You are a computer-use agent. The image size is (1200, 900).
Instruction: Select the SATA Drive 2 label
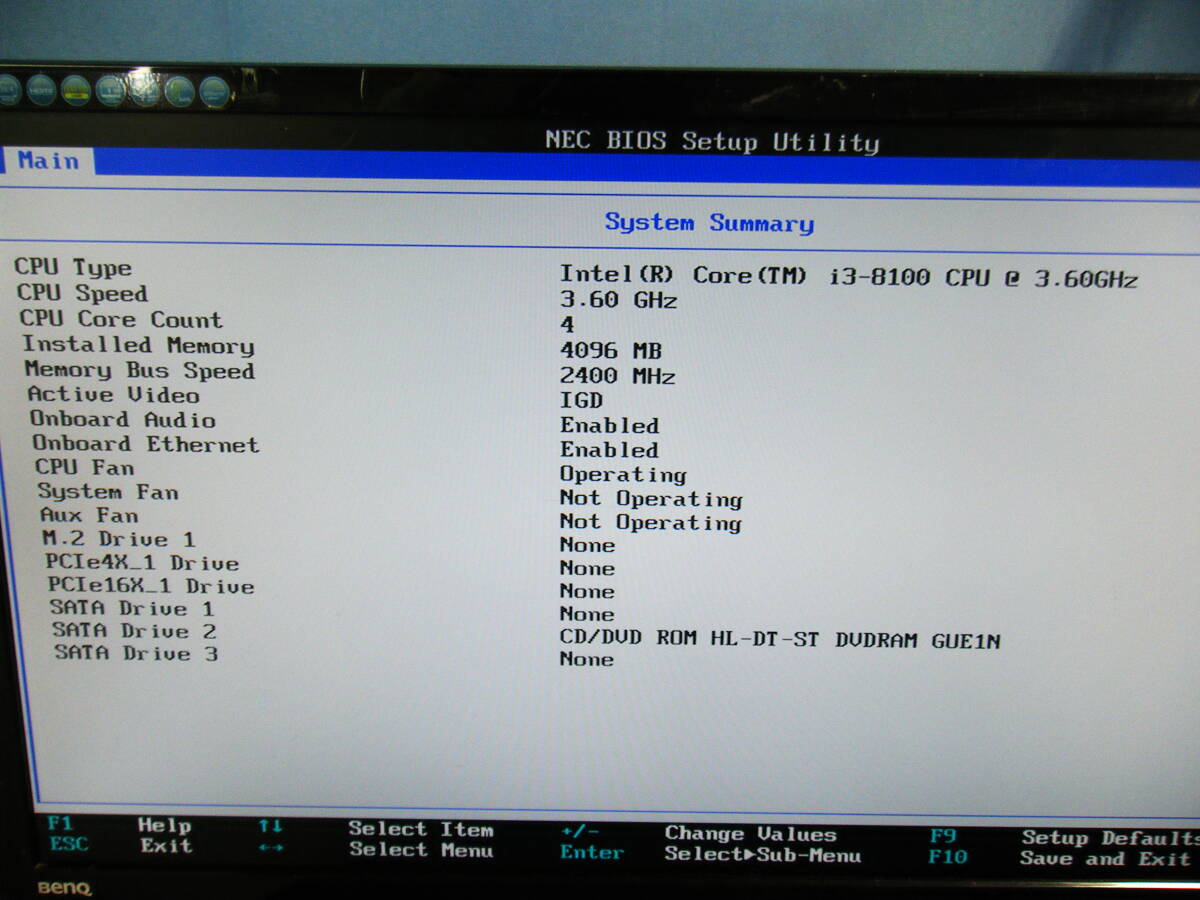pos(134,631)
